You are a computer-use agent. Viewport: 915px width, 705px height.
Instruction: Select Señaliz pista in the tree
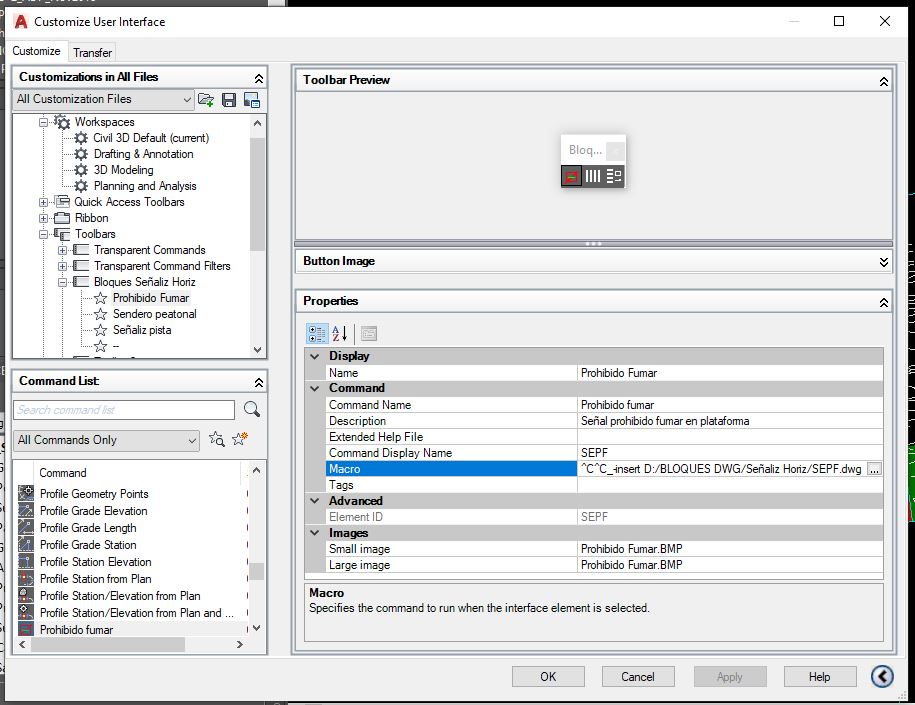point(142,330)
